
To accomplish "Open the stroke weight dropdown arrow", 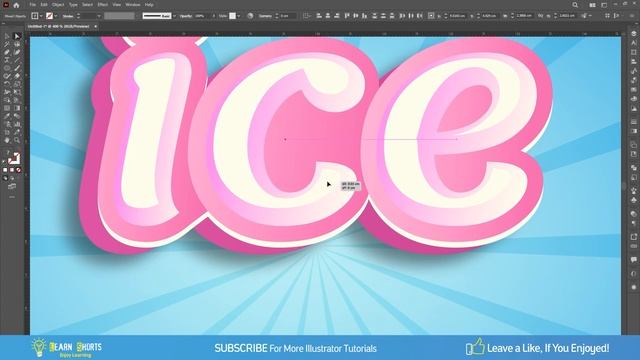I will 98,16.
